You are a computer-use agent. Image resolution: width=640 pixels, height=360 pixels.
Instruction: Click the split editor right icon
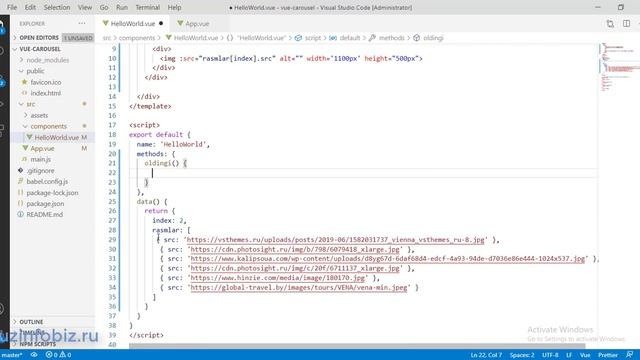click(x=627, y=24)
